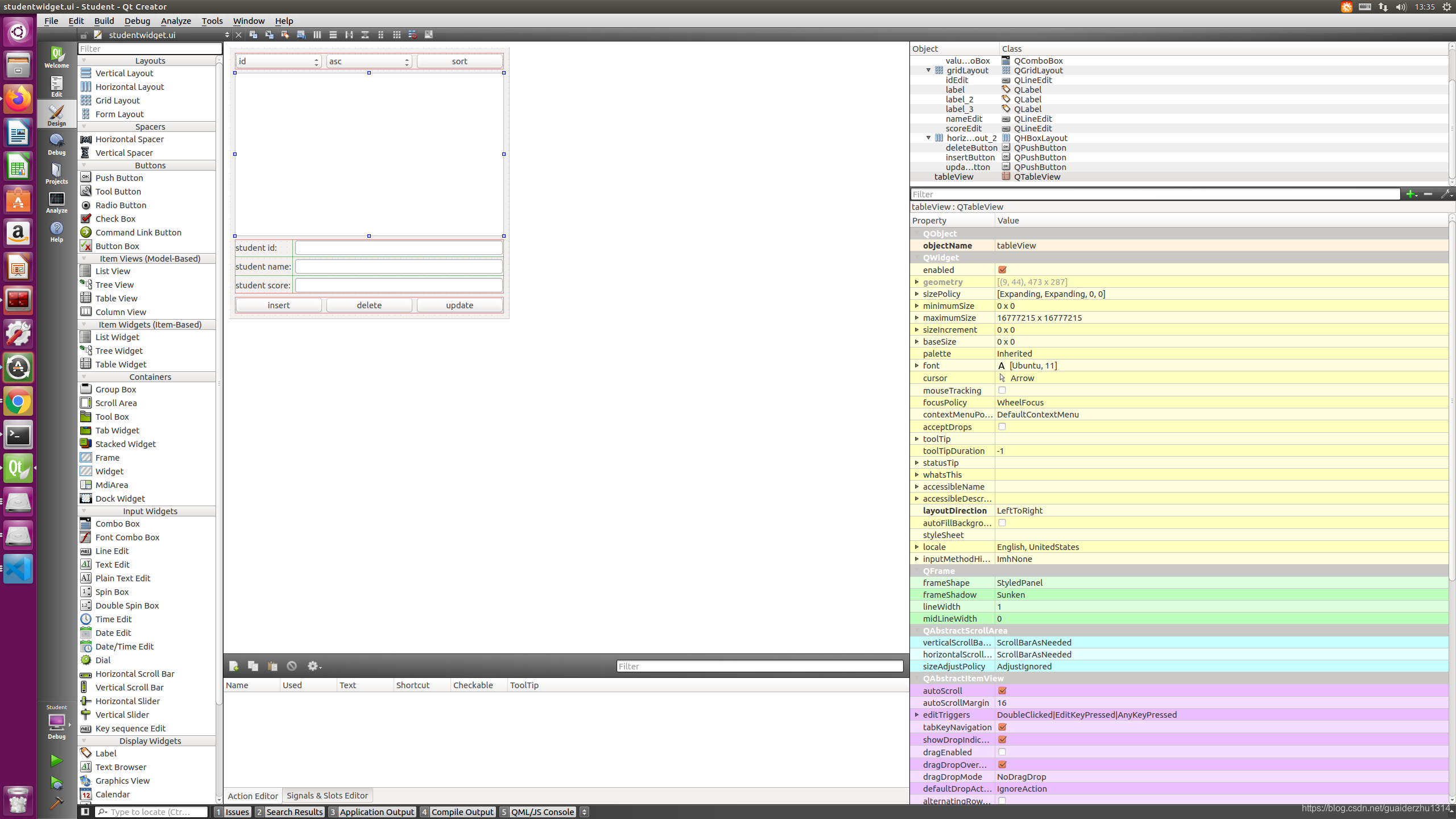
Task: Select the Signals & Slots Editor tab
Action: pyautogui.click(x=327, y=795)
